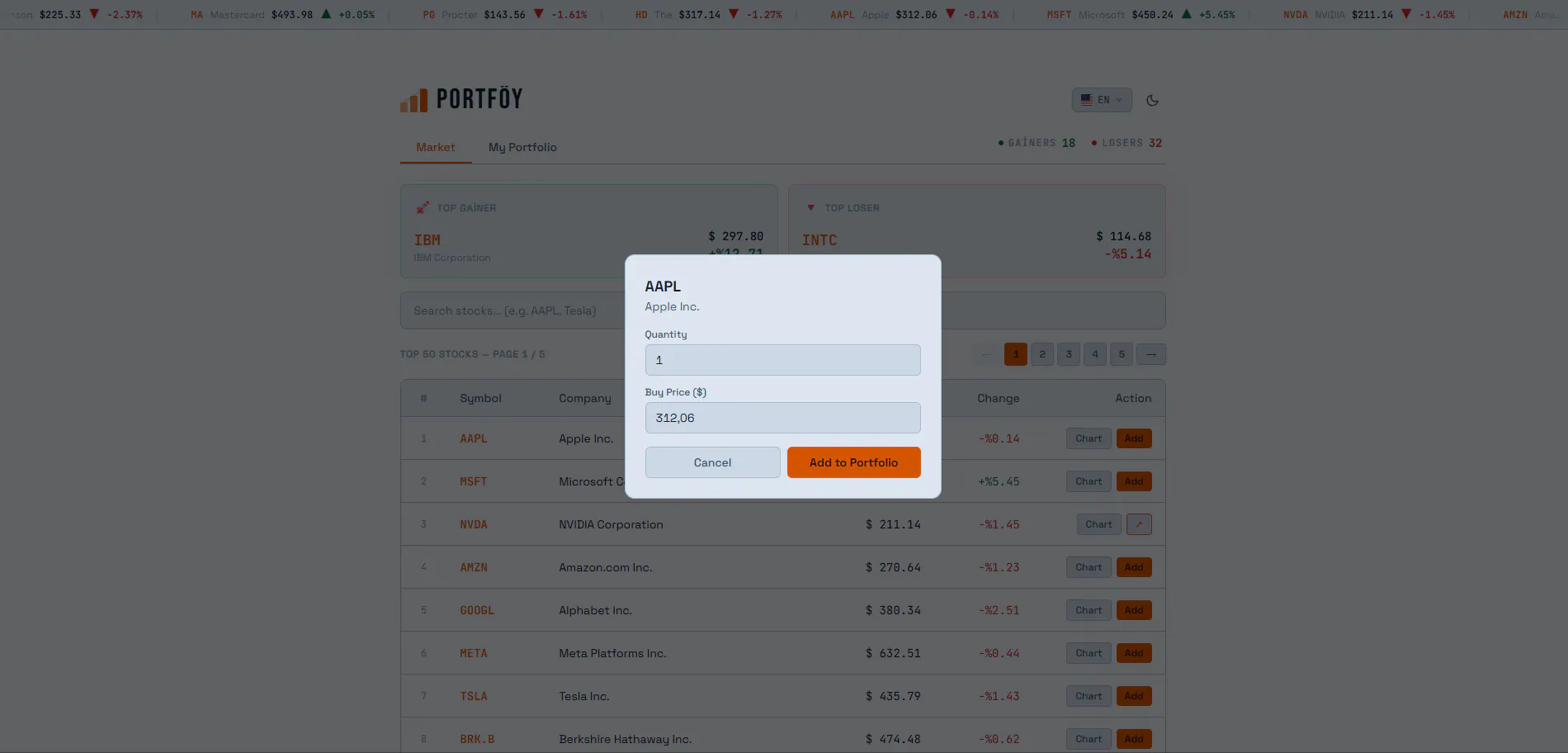Show Chart for Alphabet Inc.
1568x753 pixels.
tap(1089, 610)
